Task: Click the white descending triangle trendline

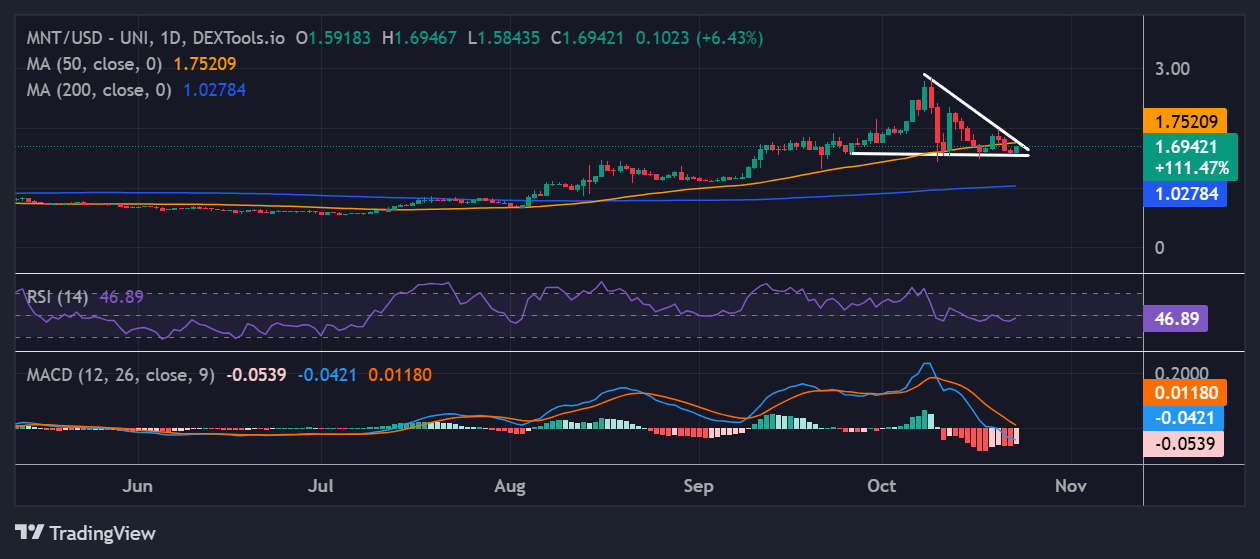Action: 975,111
